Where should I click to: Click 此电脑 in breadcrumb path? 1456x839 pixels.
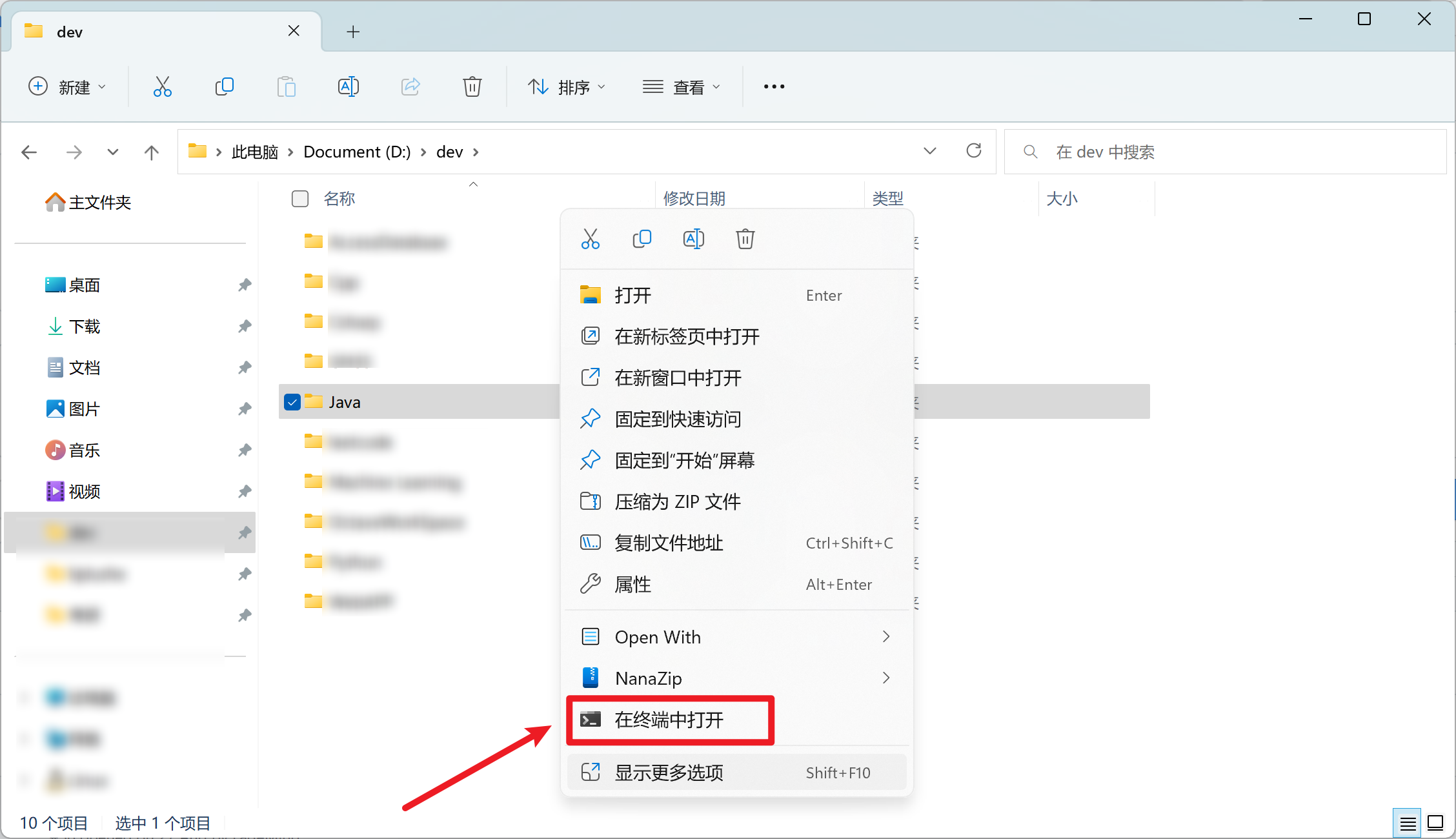(255, 152)
